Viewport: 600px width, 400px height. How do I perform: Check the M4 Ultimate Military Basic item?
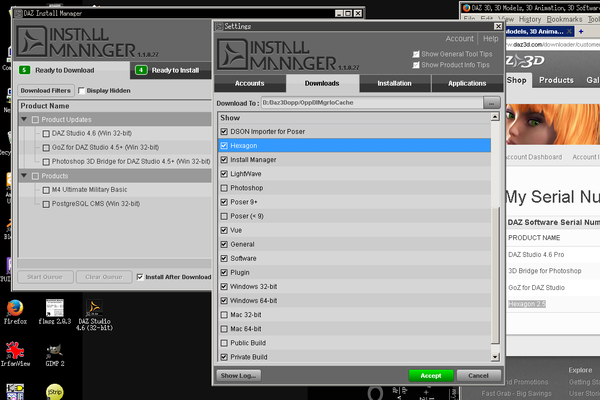click(x=46, y=190)
